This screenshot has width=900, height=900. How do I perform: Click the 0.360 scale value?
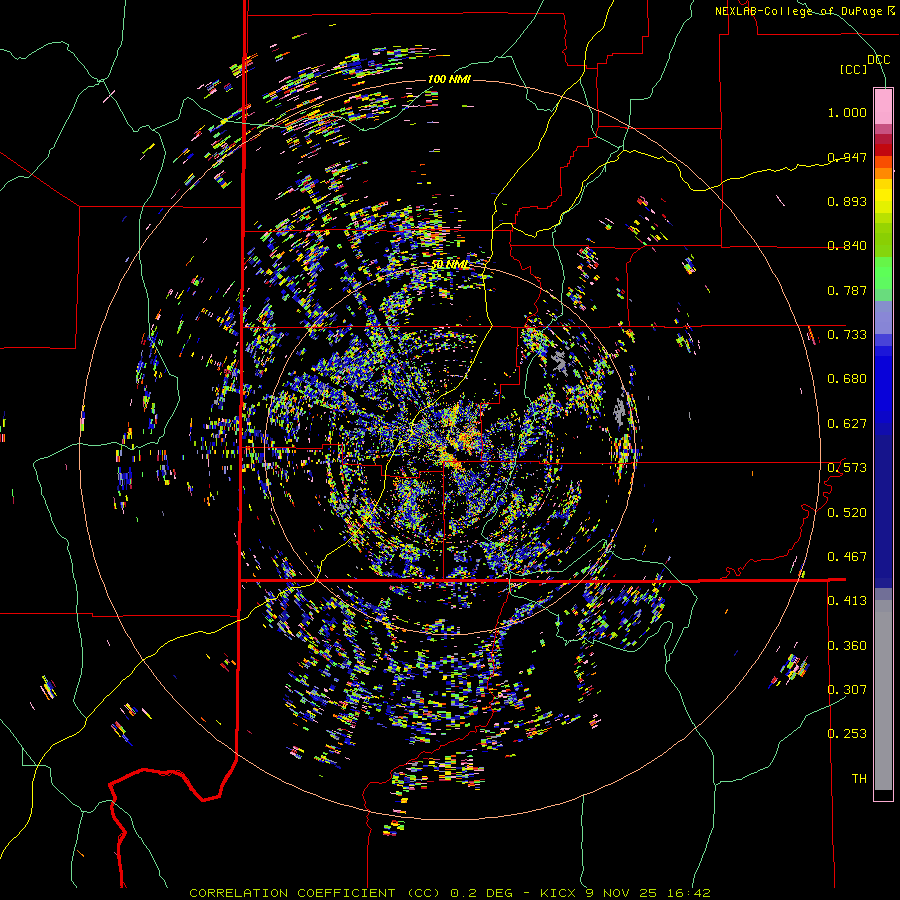(847, 646)
